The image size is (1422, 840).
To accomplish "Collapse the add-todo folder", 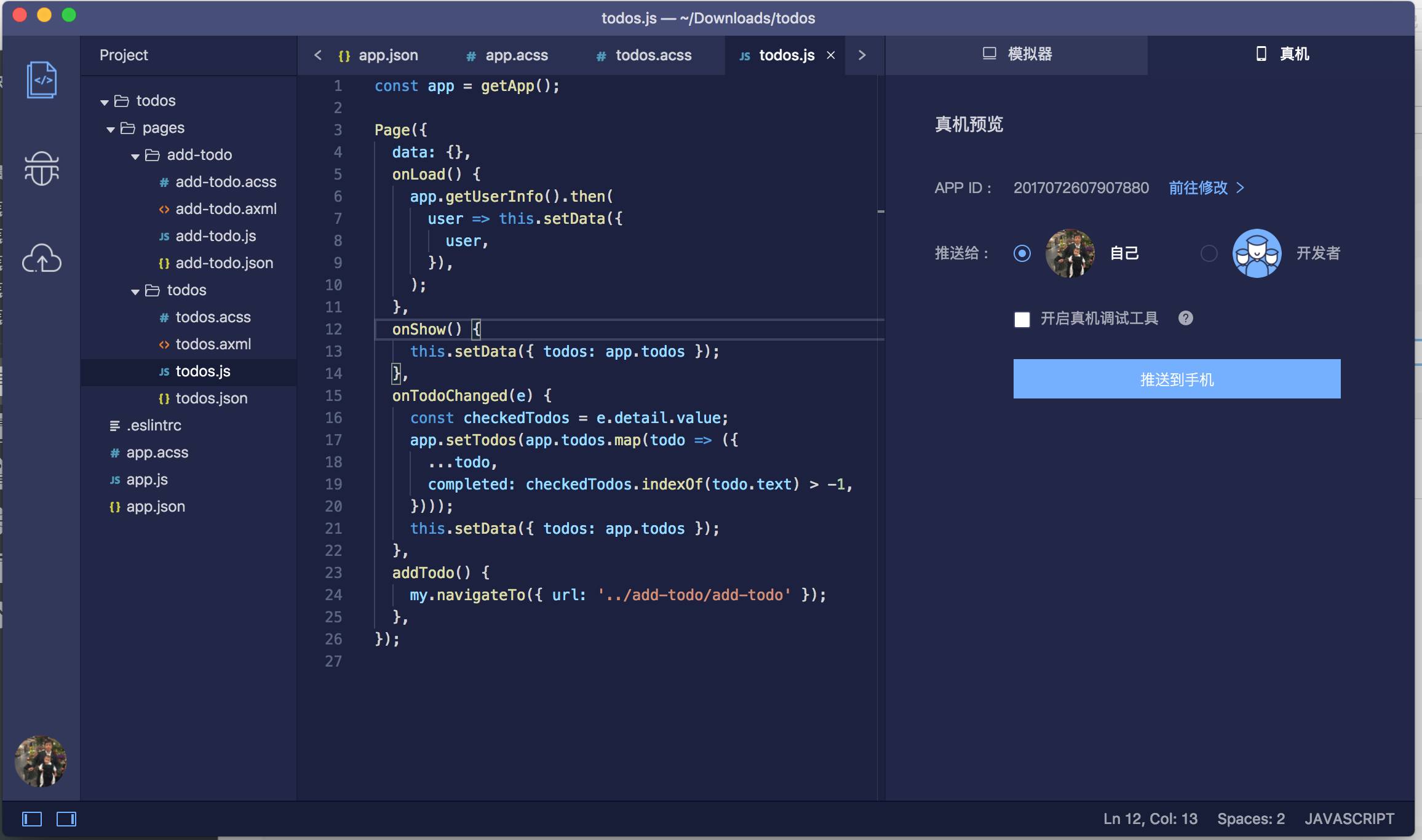I will pos(135,156).
